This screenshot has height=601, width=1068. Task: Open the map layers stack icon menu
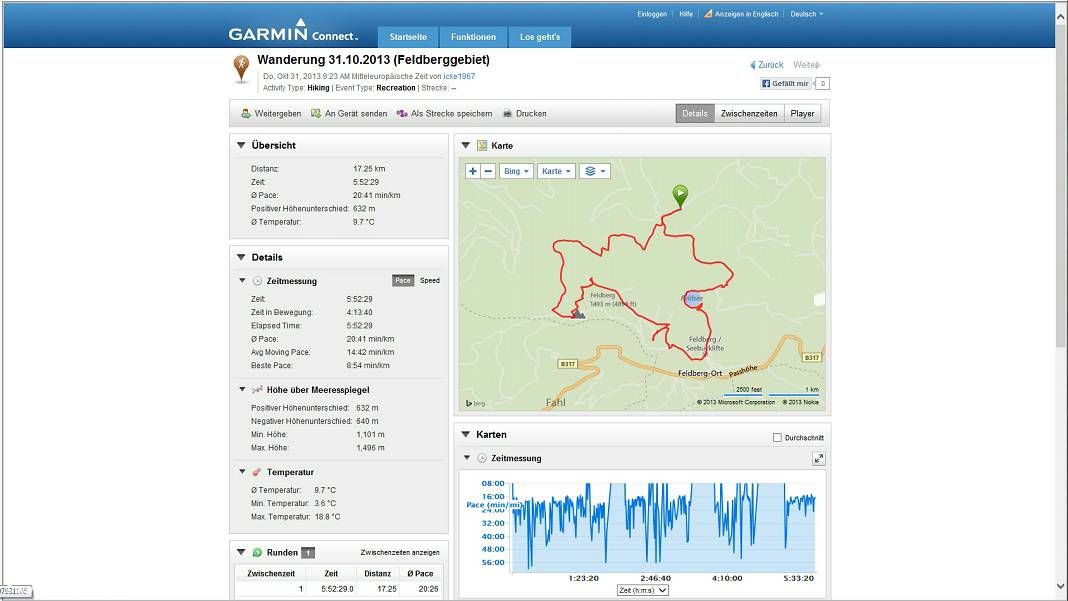point(594,171)
